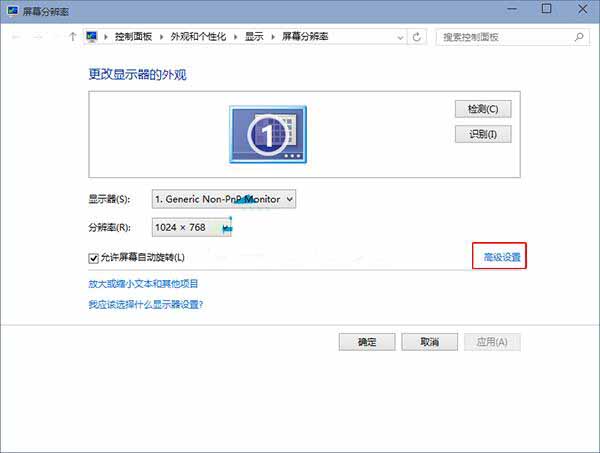Close the 屏幕分辨率 window
600x453 pixels.
583,8
